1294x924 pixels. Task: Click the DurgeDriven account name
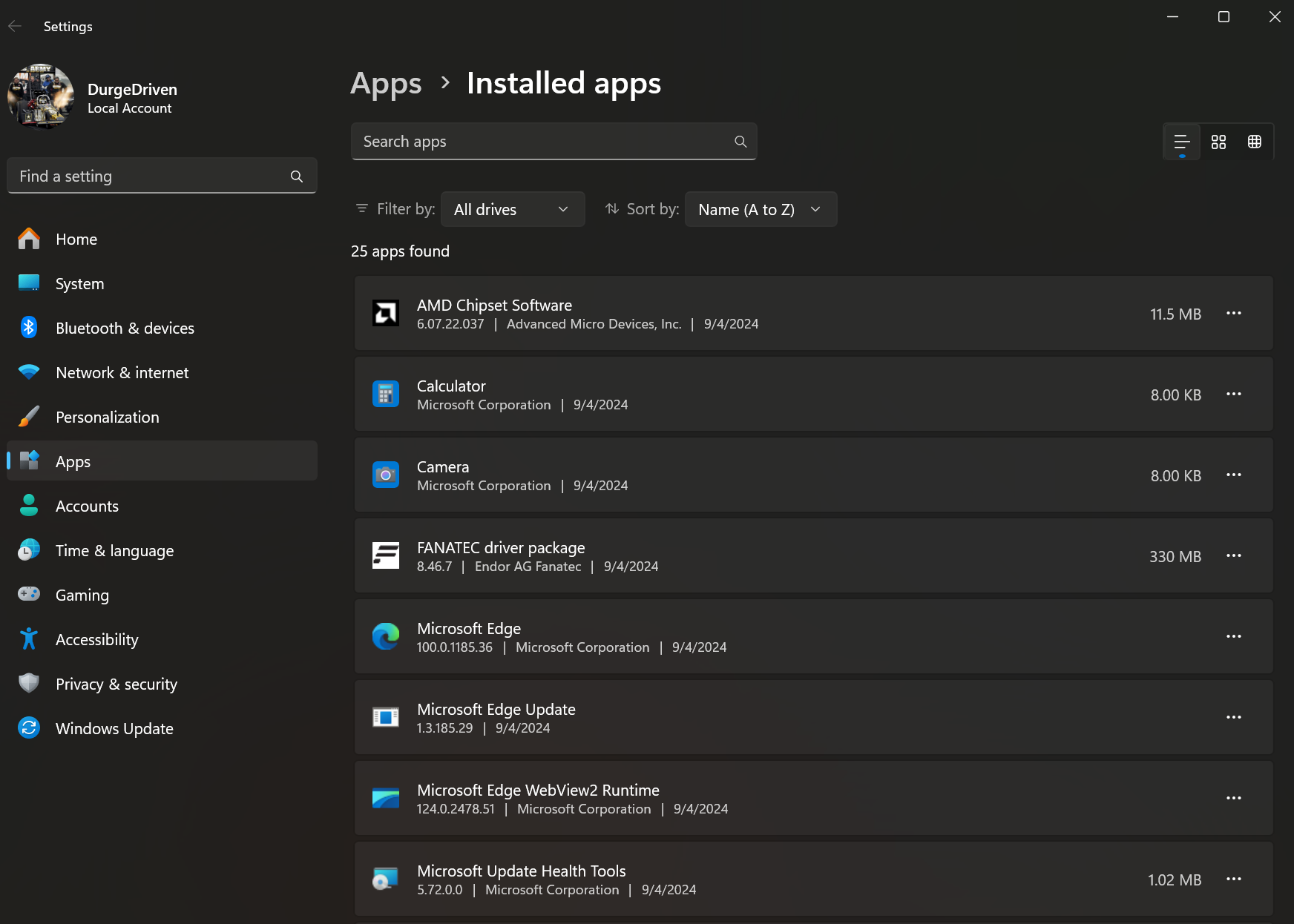(x=132, y=90)
